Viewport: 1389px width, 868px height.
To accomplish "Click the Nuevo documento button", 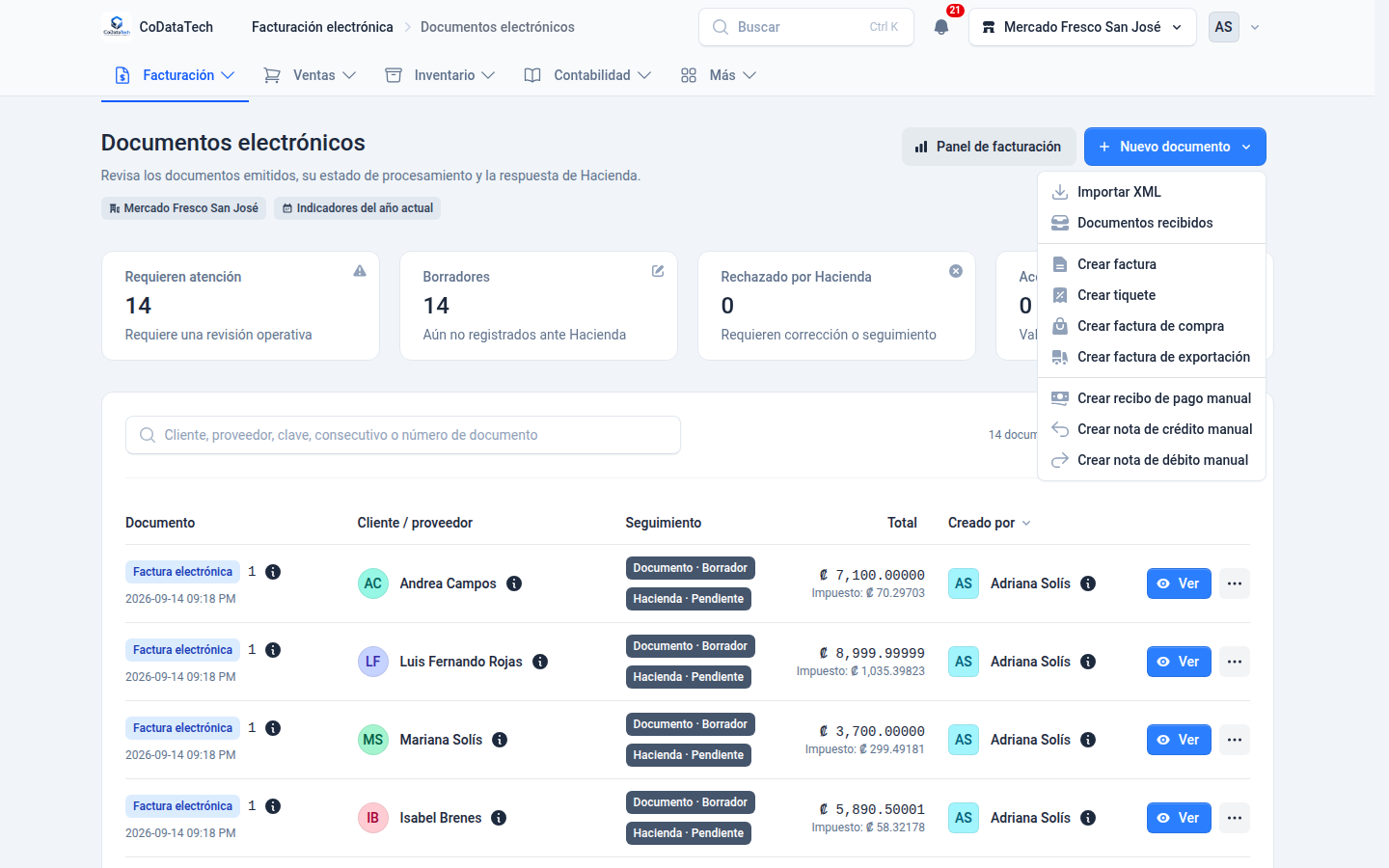I will [1175, 147].
